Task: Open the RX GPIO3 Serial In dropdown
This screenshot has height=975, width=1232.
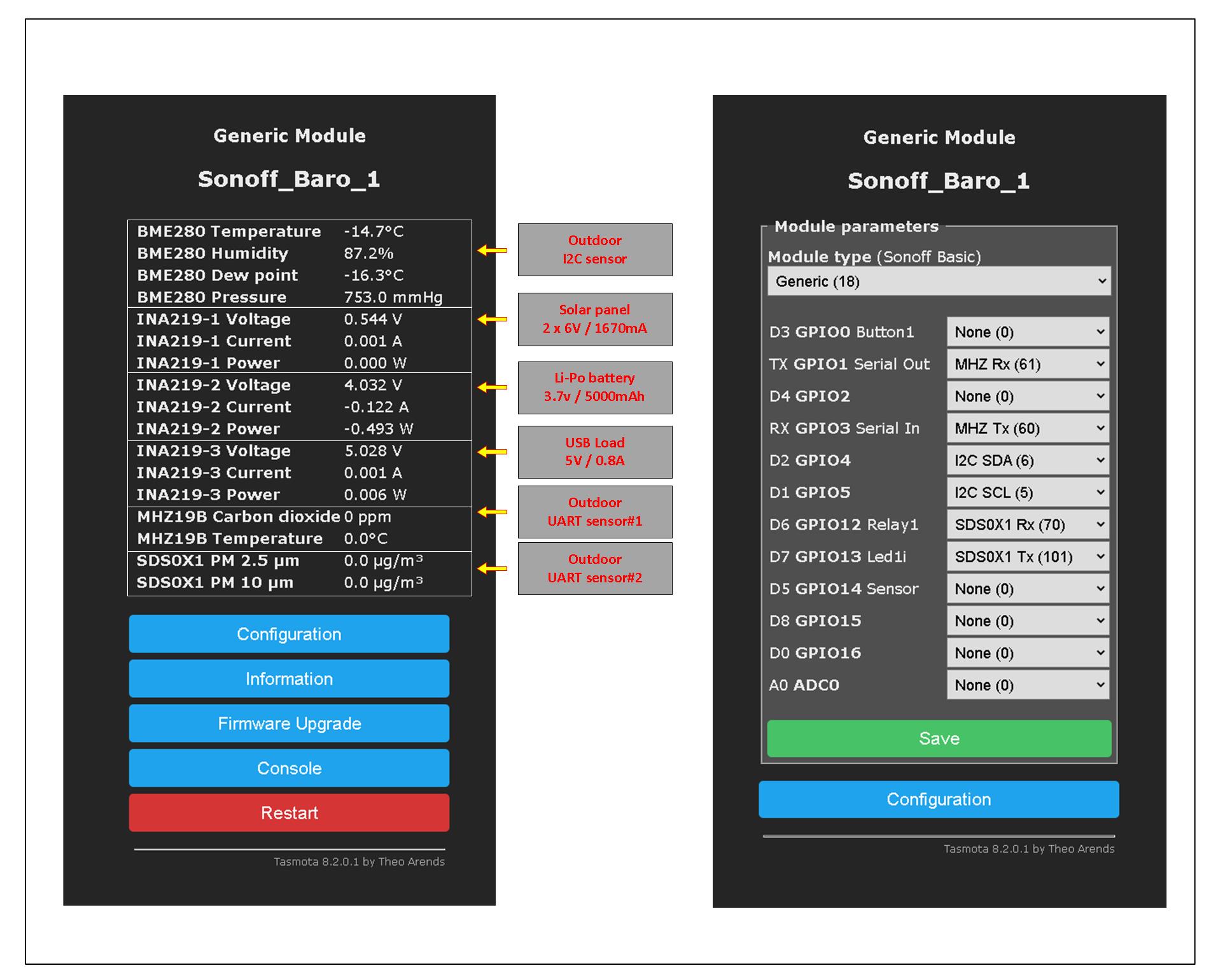Action: pyautogui.click(x=1027, y=428)
